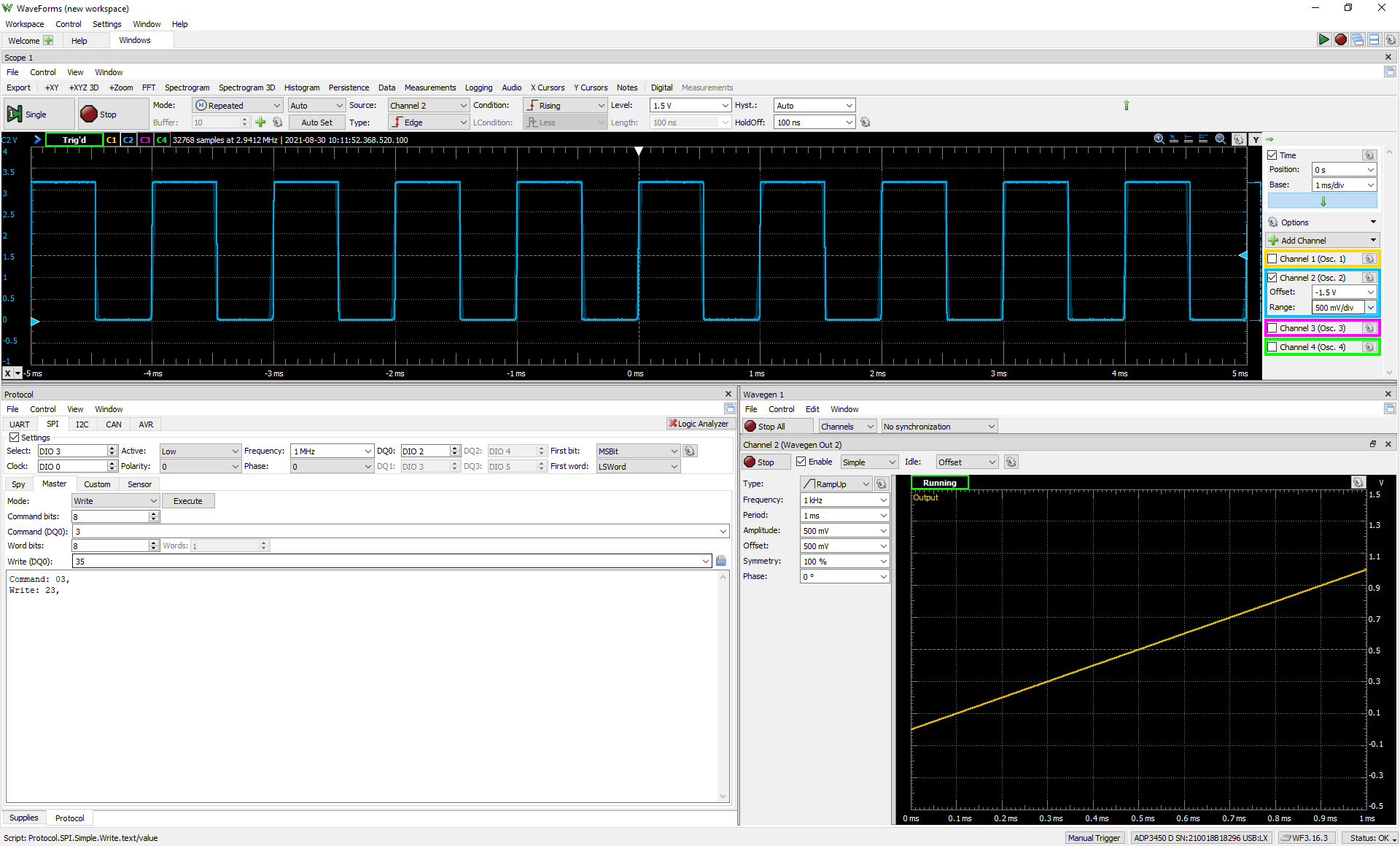Open the Wavegen Type RampUp dropdown
The width and height of the screenshot is (1400, 846).
pyautogui.click(x=836, y=484)
